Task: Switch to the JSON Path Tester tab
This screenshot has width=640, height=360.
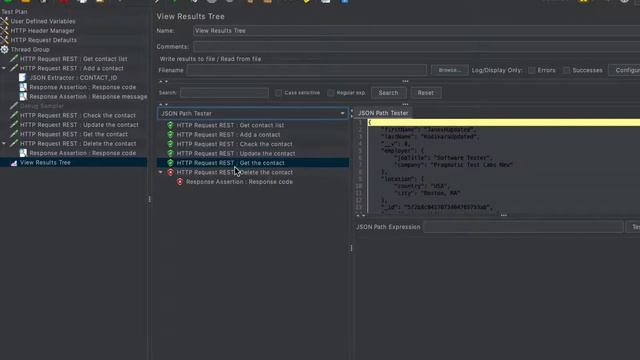Action: tap(383, 113)
